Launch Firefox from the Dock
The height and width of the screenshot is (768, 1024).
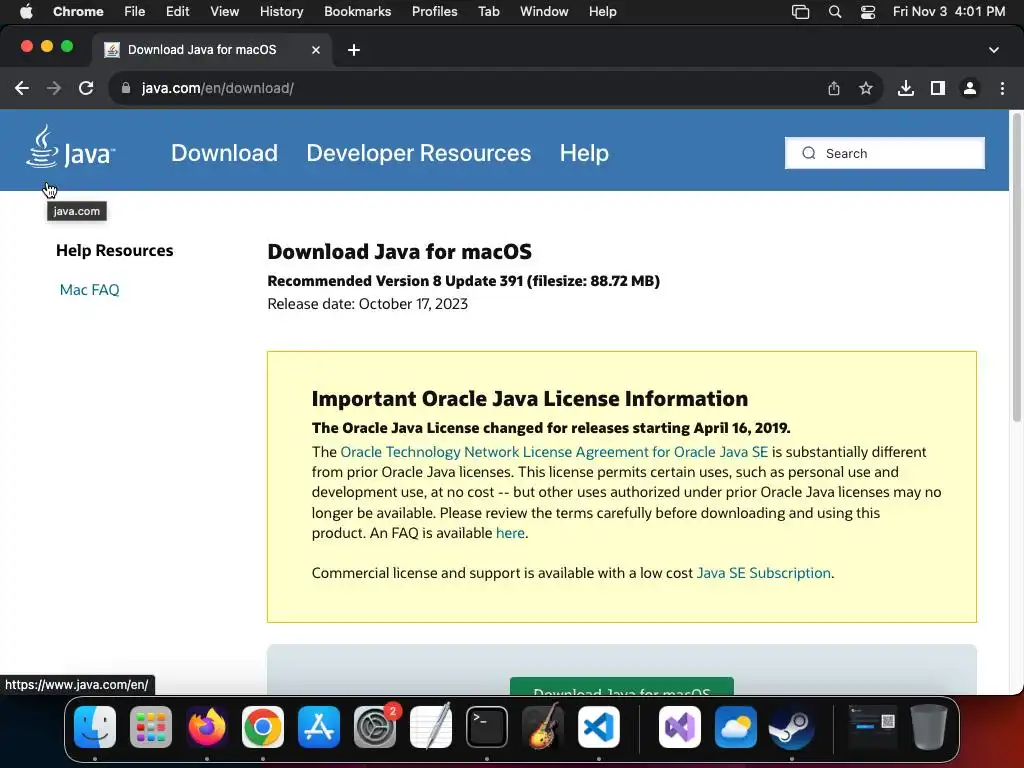click(x=207, y=727)
